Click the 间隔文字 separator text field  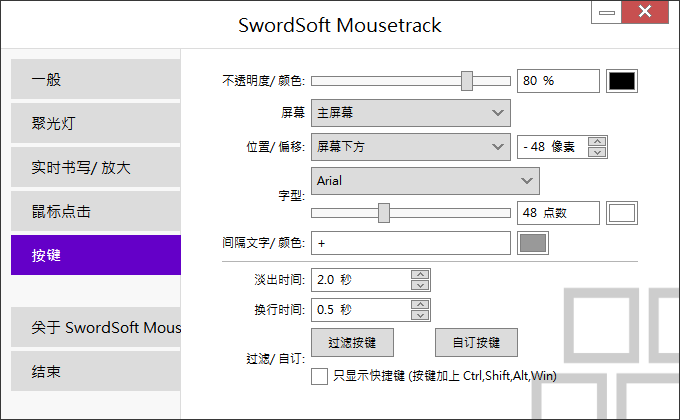point(411,243)
